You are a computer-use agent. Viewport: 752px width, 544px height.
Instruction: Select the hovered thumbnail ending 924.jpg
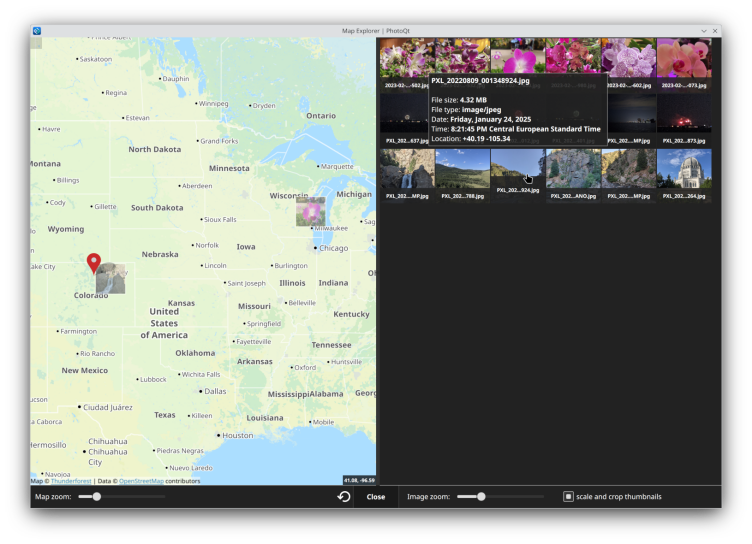click(x=518, y=169)
